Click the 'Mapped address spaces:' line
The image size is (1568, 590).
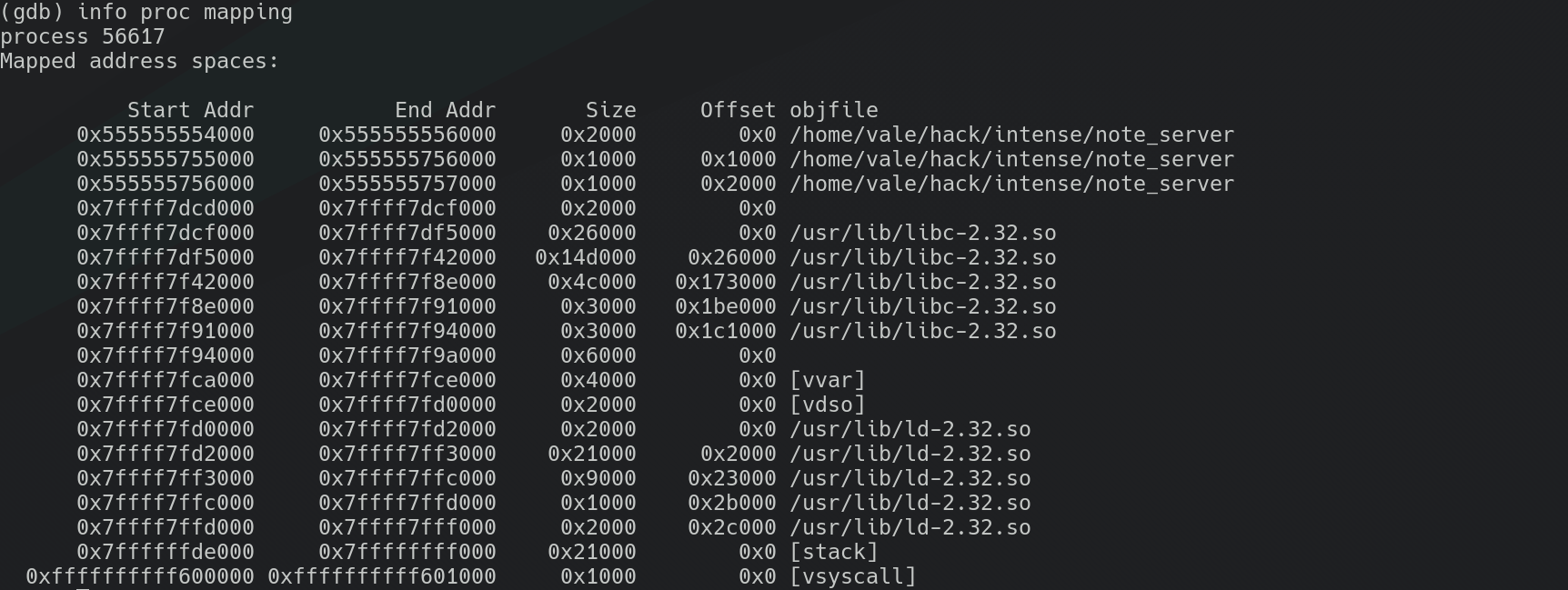(x=140, y=62)
